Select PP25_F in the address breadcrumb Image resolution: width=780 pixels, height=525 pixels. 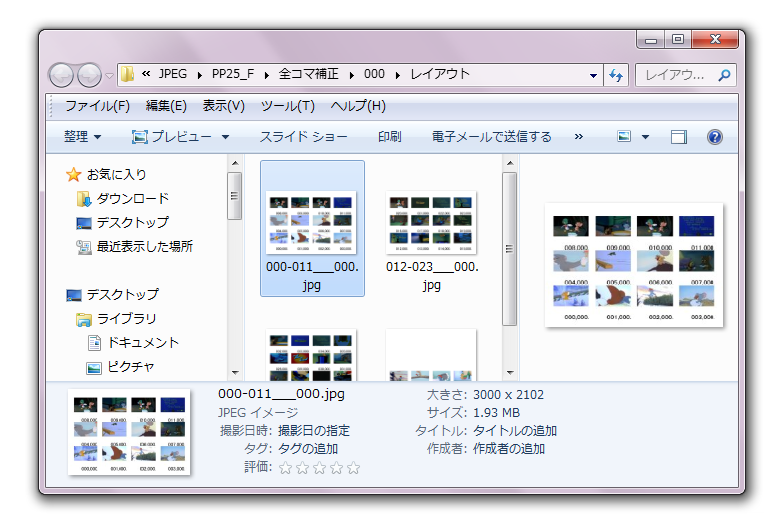(233, 74)
